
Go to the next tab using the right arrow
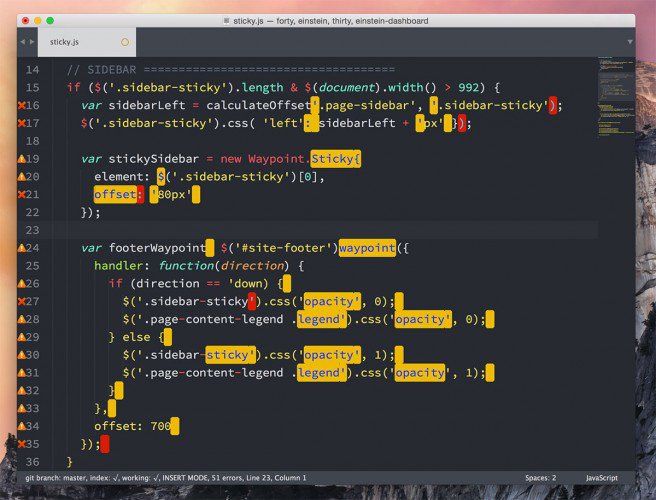(32, 42)
